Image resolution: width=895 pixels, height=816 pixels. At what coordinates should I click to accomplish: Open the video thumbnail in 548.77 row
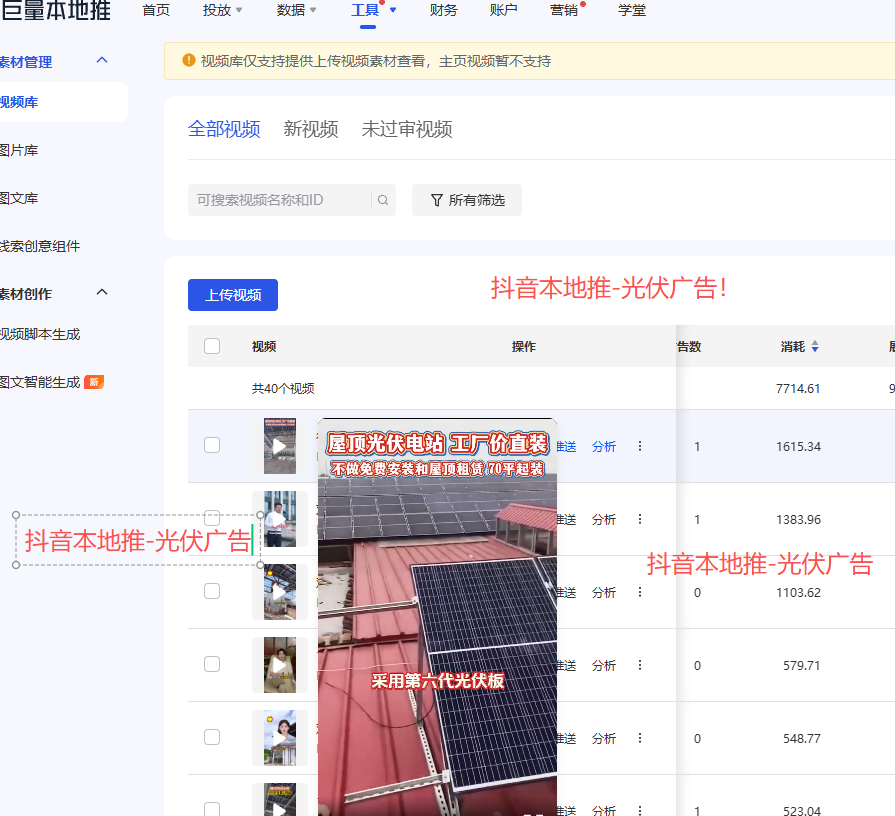(280, 738)
